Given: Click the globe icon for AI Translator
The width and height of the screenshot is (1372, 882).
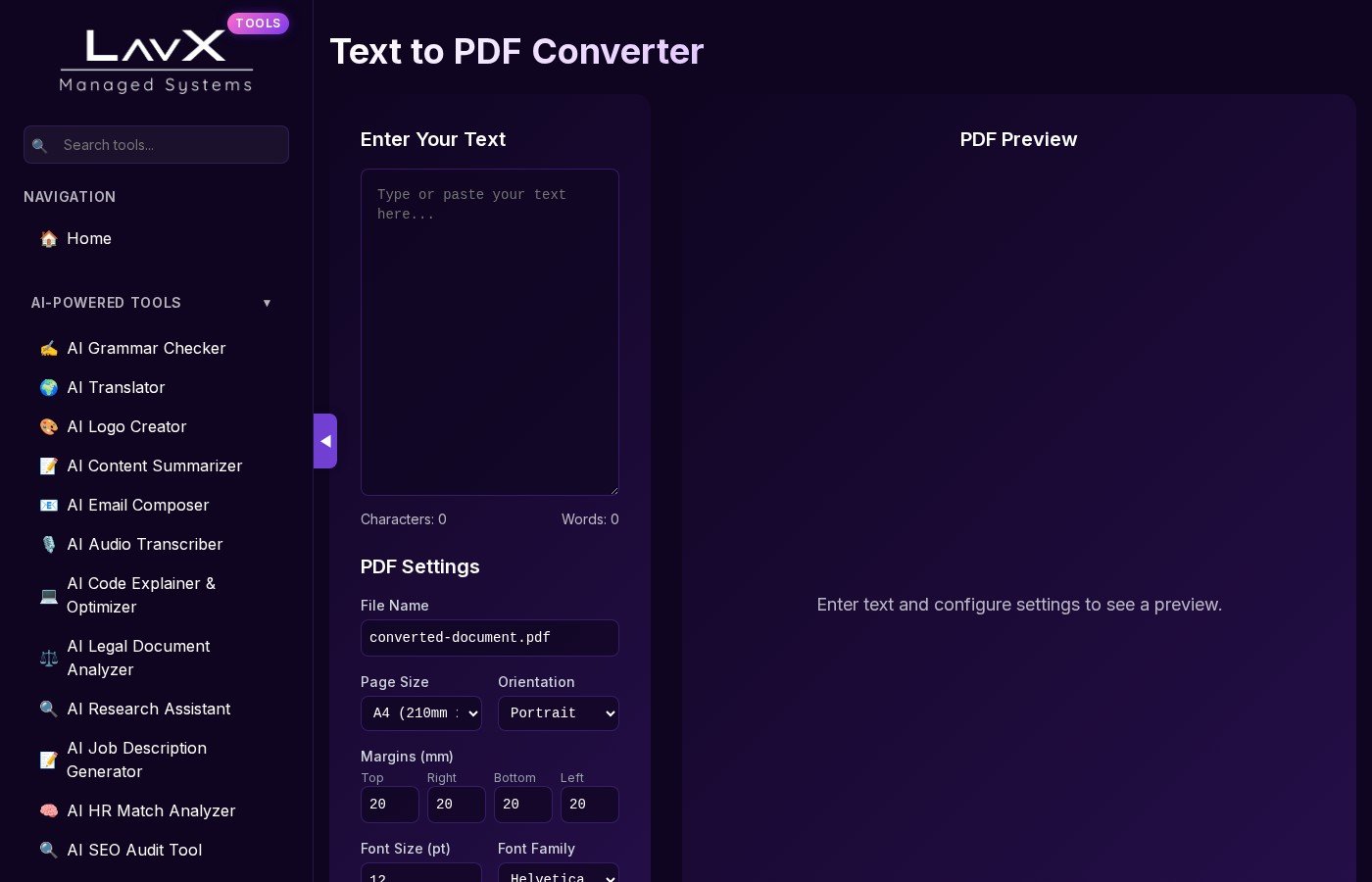Looking at the screenshot, I should click(48, 388).
